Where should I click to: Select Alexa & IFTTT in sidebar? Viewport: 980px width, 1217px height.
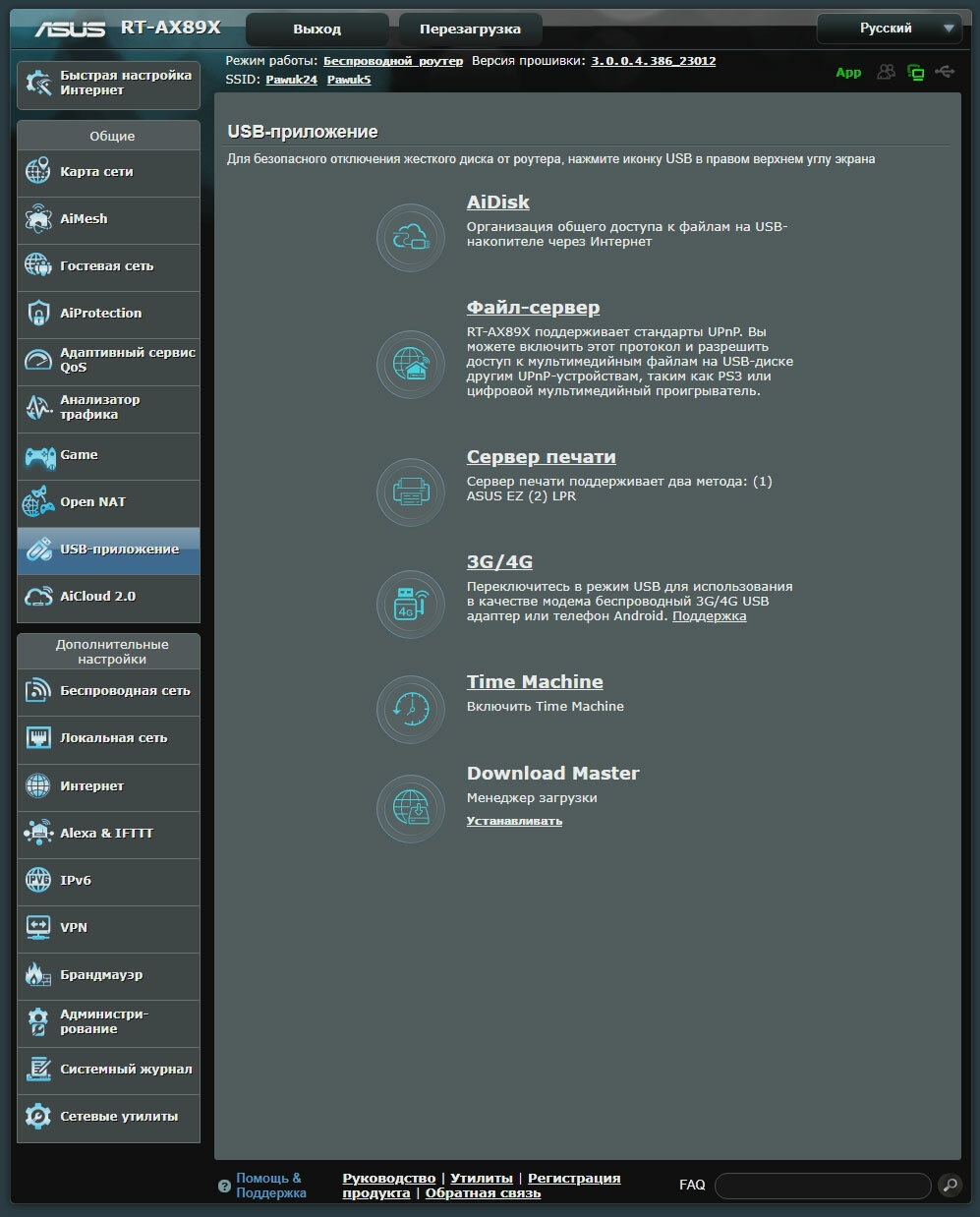[x=108, y=833]
